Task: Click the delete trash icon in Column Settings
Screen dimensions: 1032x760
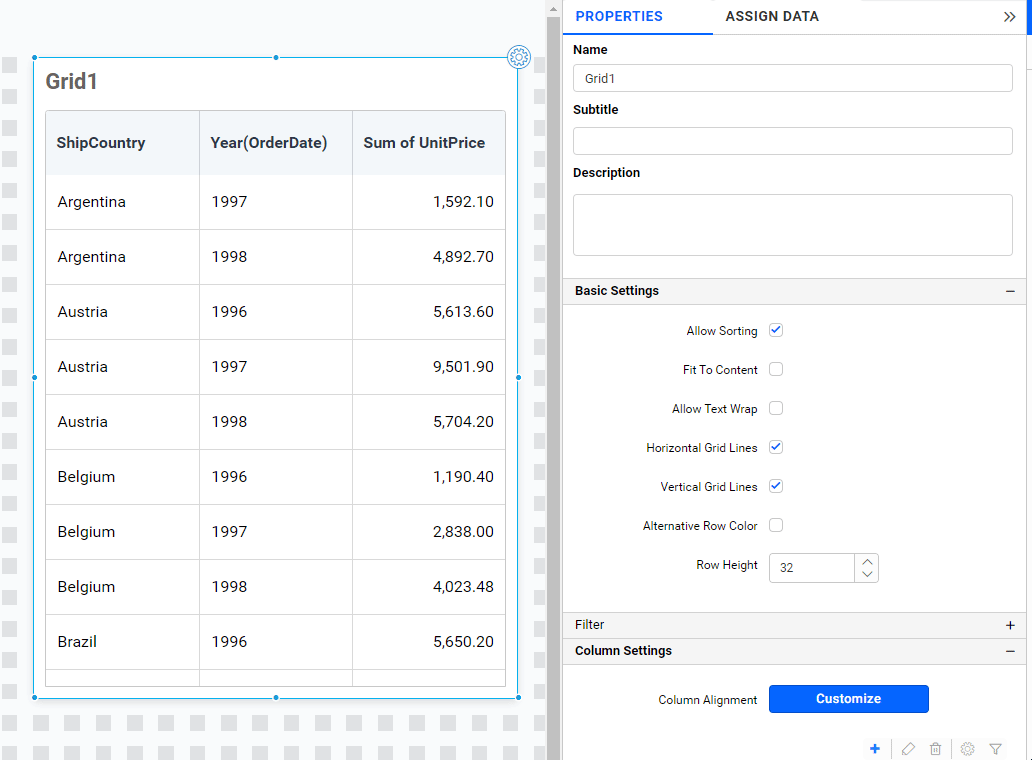Action: click(x=935, y=748)
